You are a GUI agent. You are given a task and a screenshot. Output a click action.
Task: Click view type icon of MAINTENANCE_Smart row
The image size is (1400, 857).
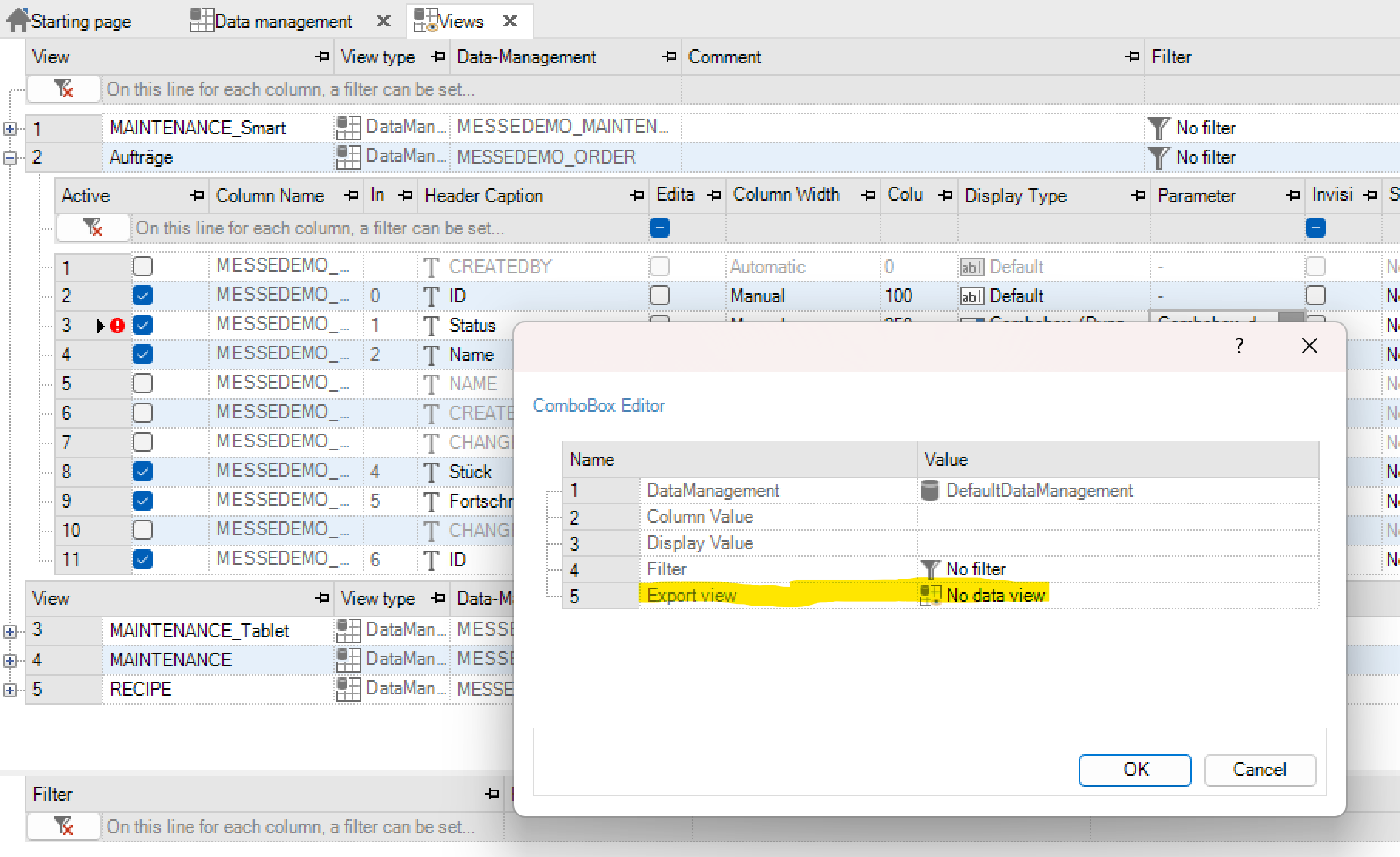coord(349,127)
